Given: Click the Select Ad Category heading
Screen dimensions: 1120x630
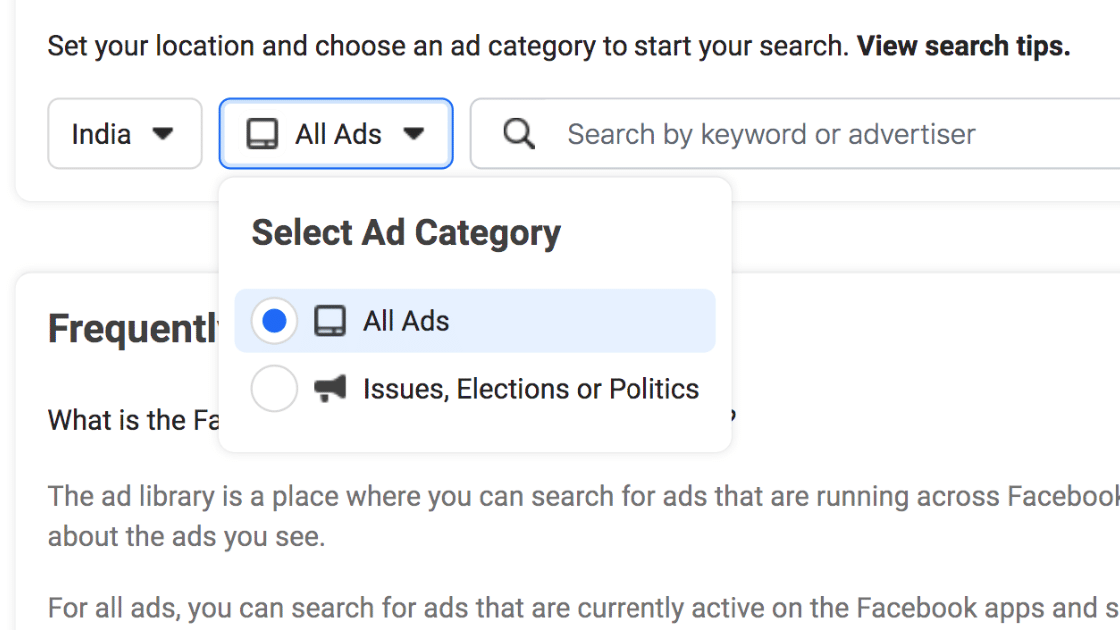Looking at the screenshot, I should click(x=405, y=232).
